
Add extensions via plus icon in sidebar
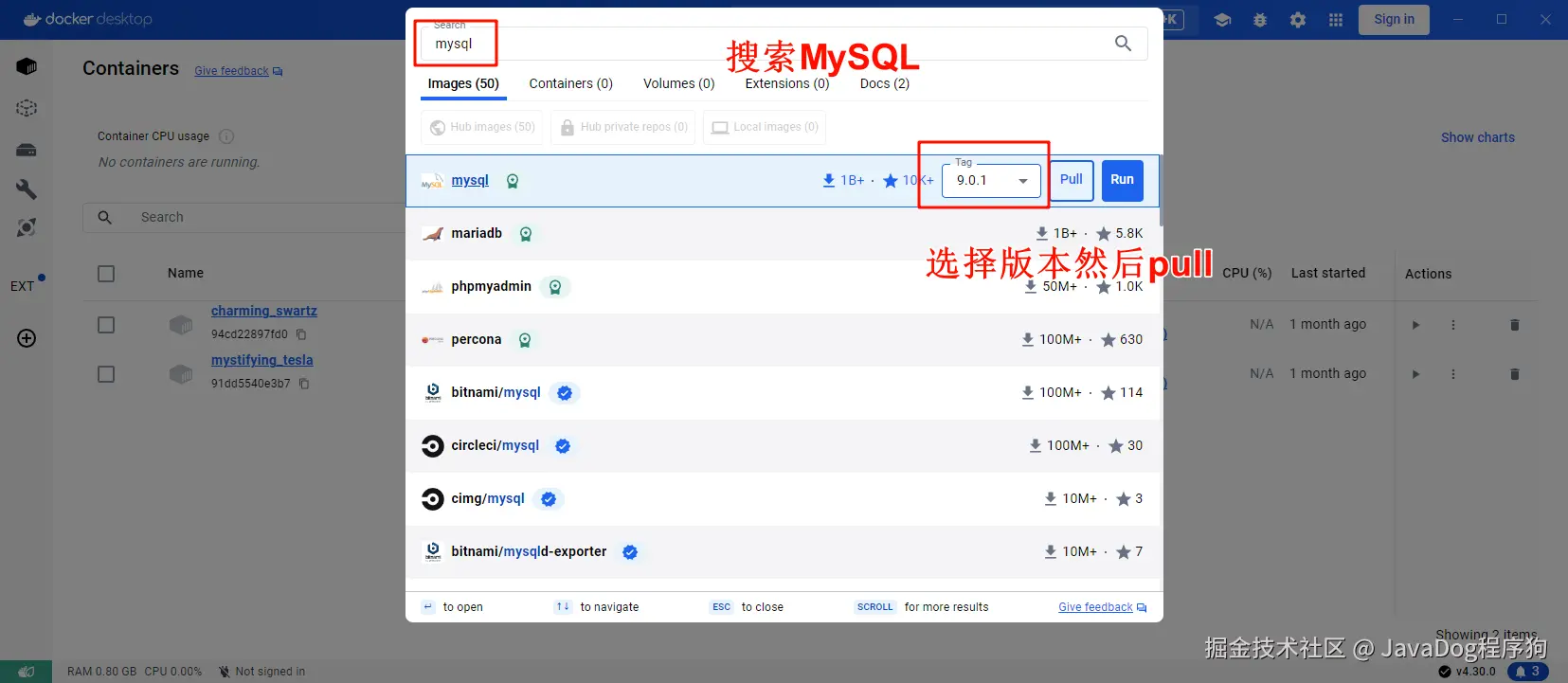click(x=27, y=338)
